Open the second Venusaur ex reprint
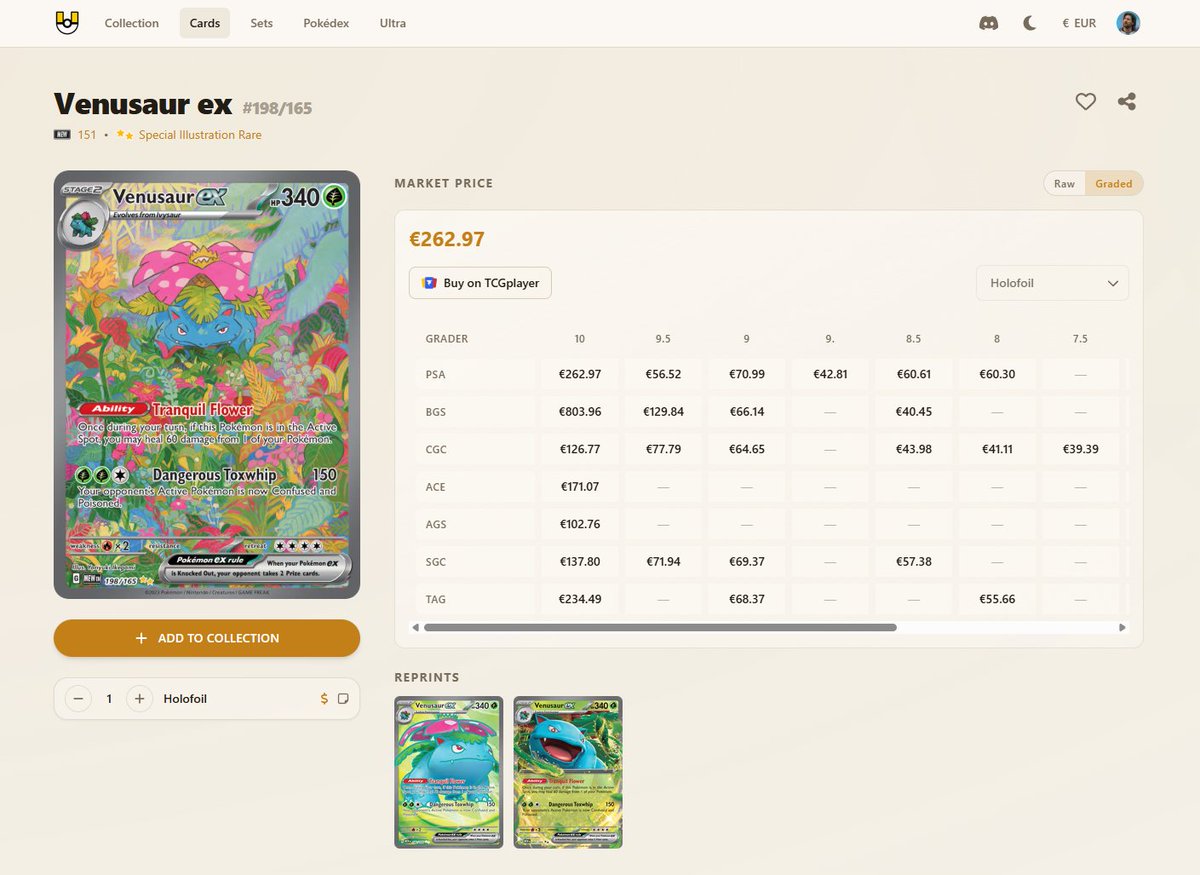Viewport: 1200px width, 875px height. click(x=568, y=772)
